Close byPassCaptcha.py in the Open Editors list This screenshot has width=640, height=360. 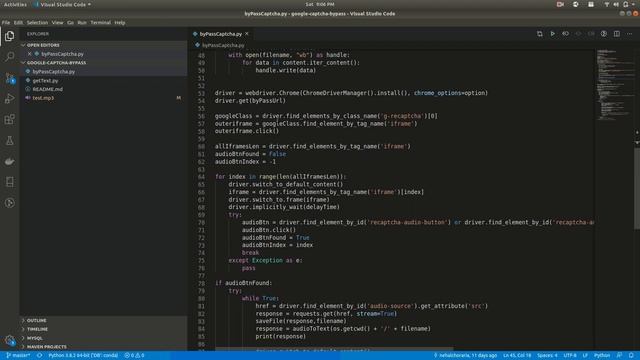(x=29, y=54)
